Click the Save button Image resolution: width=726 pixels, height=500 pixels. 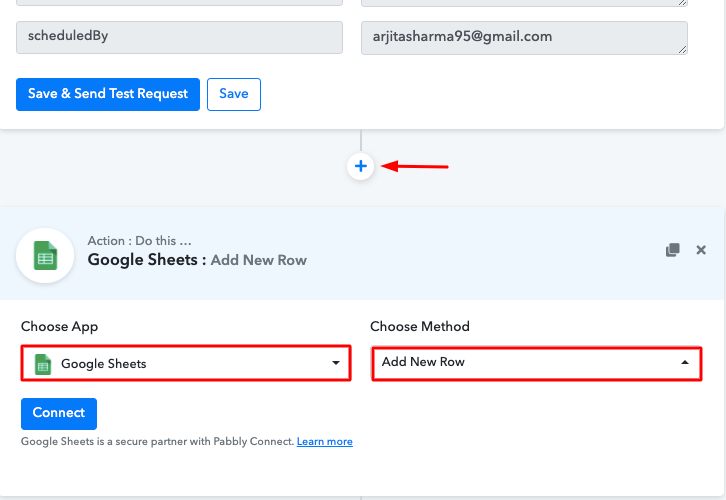[234, 94]
